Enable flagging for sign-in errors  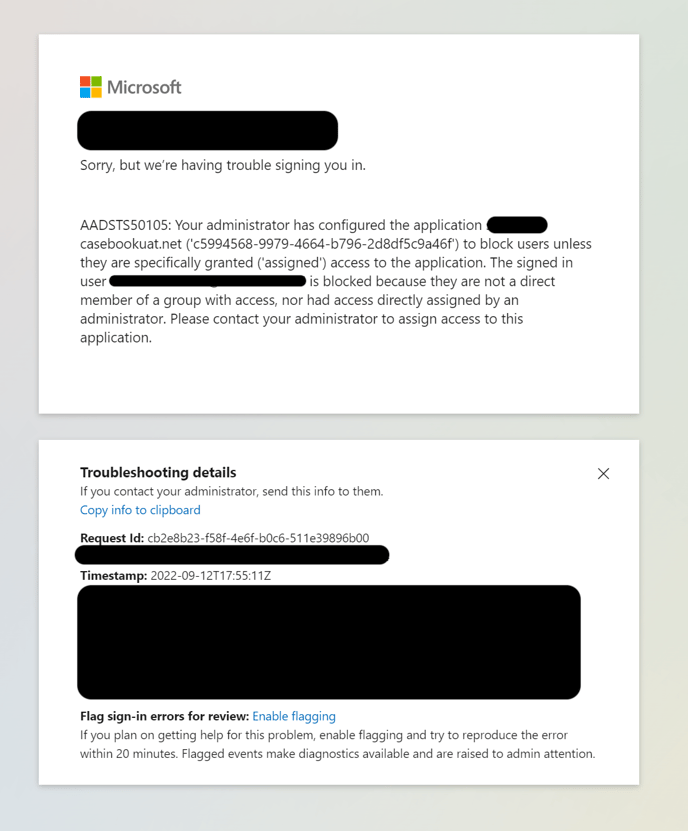pos(294,716)
